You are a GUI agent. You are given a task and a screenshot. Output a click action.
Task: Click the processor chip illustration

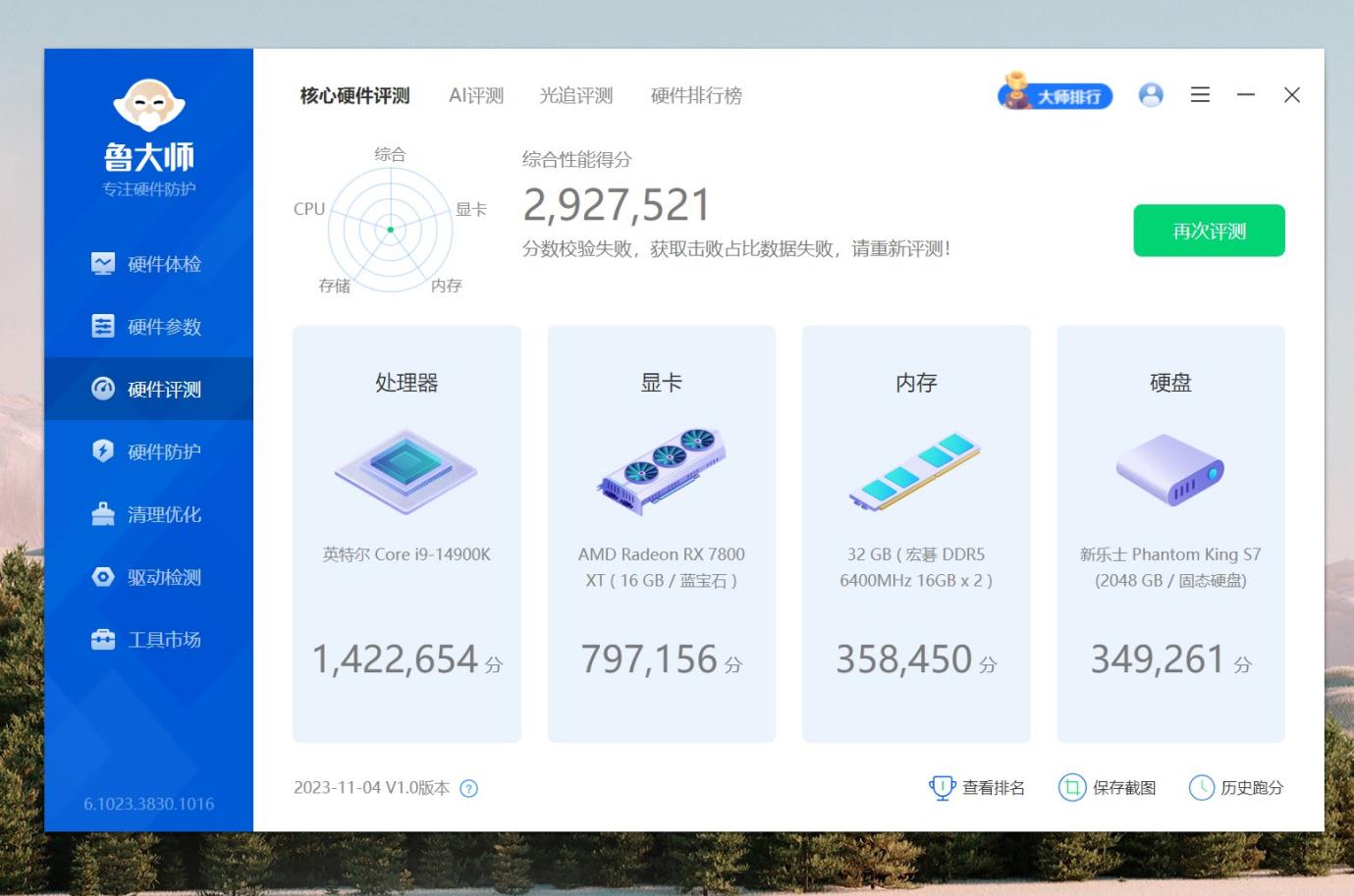[406, 471]
